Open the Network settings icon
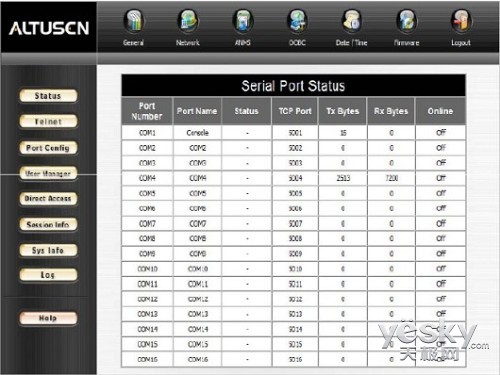500x375 pixels. point(188,21)
